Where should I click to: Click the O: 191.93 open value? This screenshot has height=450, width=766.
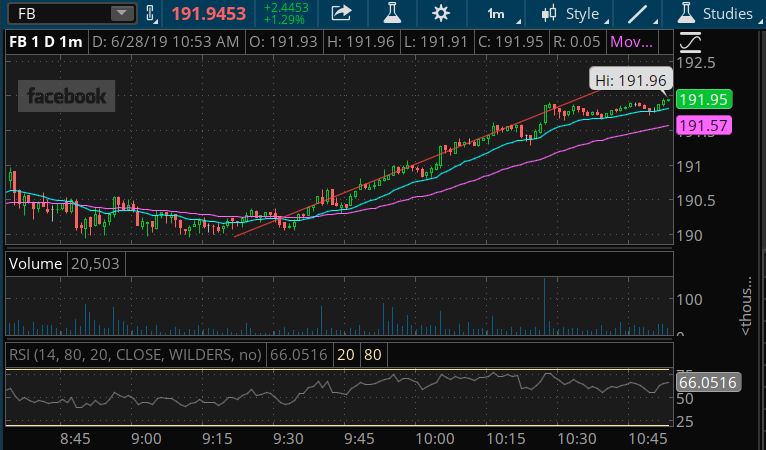pyautogui.click(x=283, y=42)
